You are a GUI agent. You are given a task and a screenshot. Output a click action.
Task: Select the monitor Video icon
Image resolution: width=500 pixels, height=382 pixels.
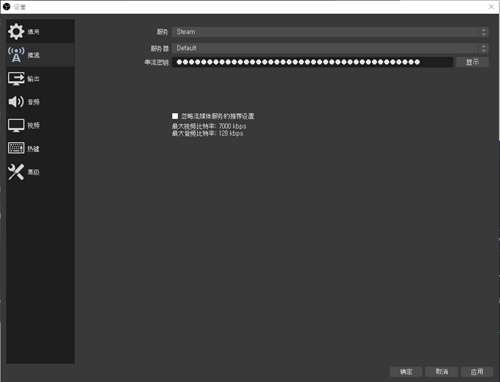pyautogui.click(x=16, y=125)
